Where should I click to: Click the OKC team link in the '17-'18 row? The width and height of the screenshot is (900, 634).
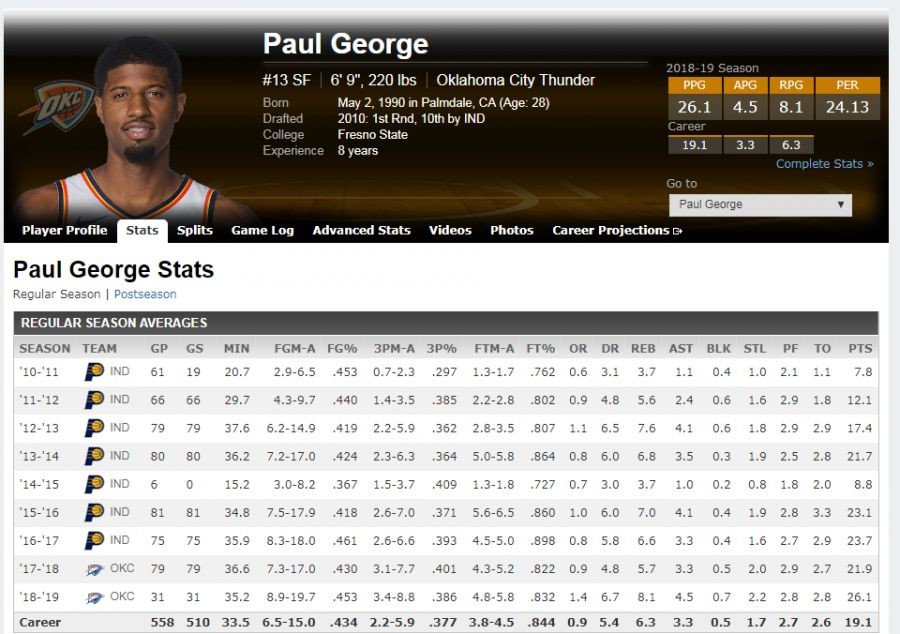pyautogui.click(x=122, y=568)
